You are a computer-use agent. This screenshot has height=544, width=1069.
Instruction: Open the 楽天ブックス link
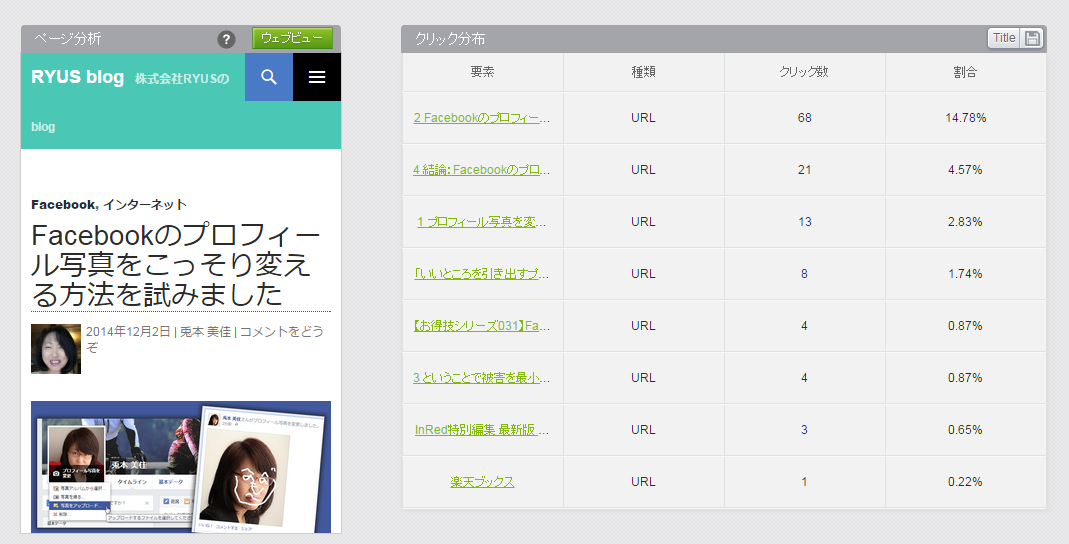pos(482,481)
